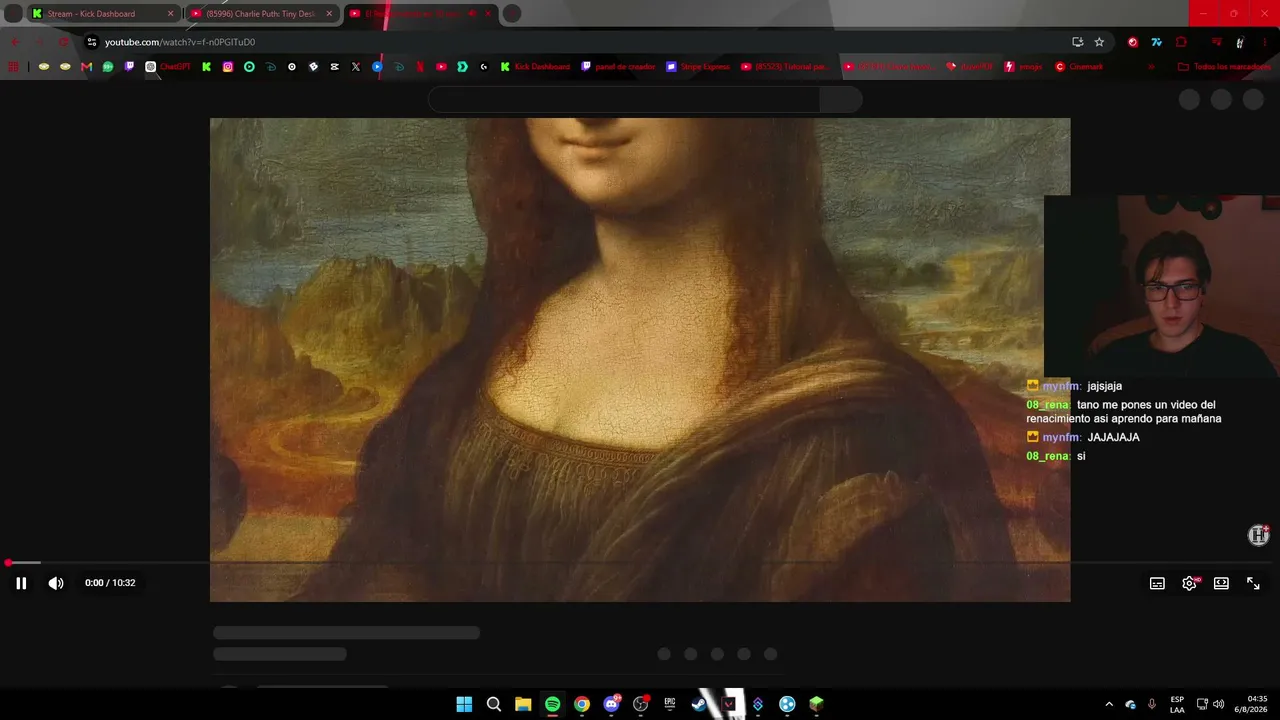The width and height of the screenshot is (1280, 720).
Task: Open the Stripe Express bookmark
Action: (698, 67)
